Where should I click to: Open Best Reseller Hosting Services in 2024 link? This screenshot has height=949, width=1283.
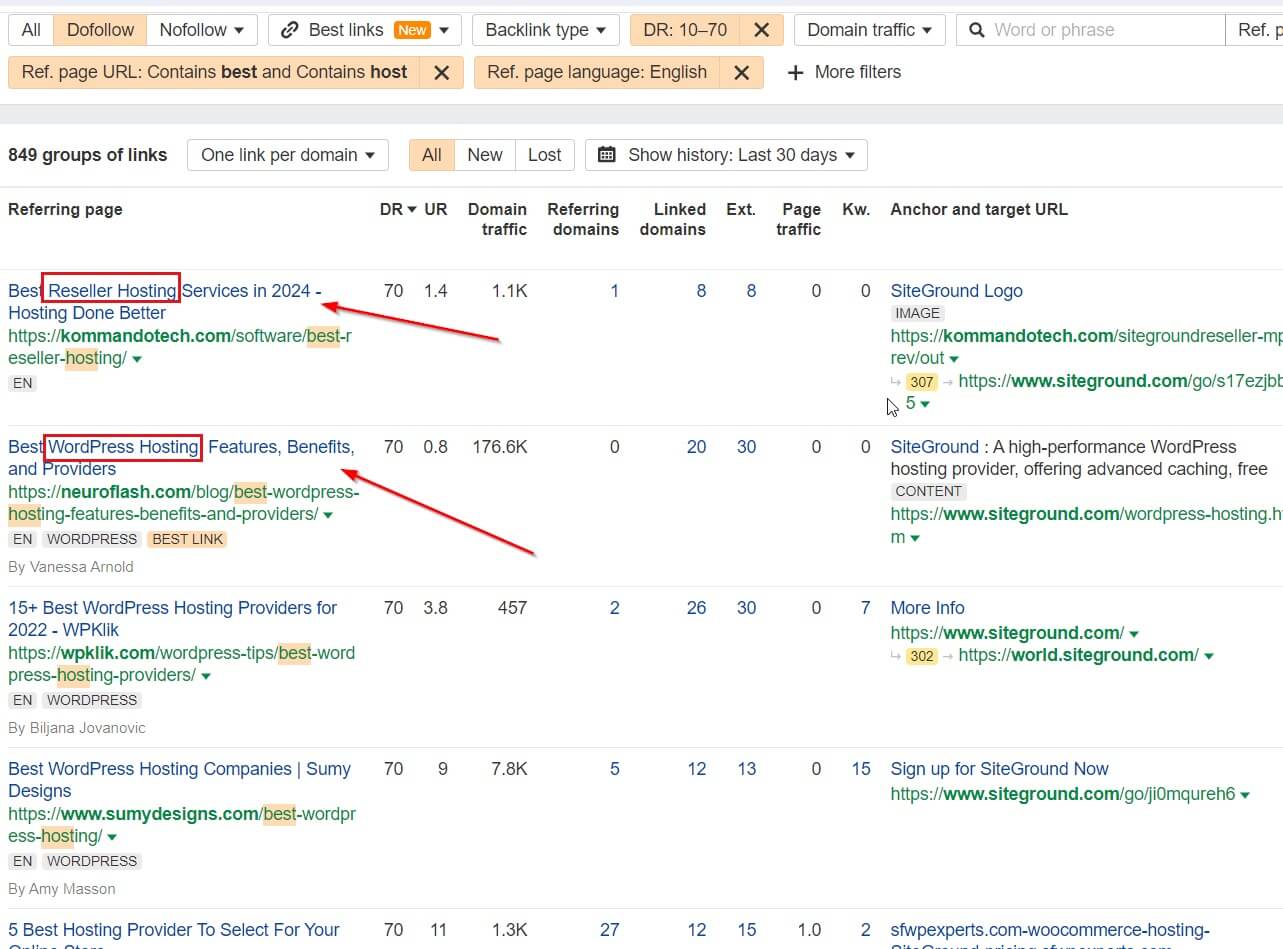[165, 302]
